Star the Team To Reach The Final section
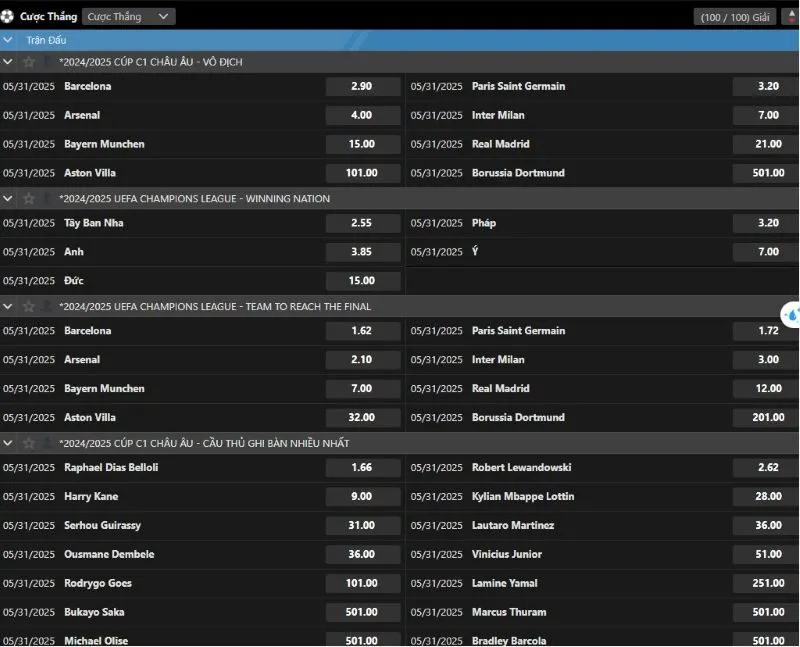 pyautogui.click(x=29, y=306)
